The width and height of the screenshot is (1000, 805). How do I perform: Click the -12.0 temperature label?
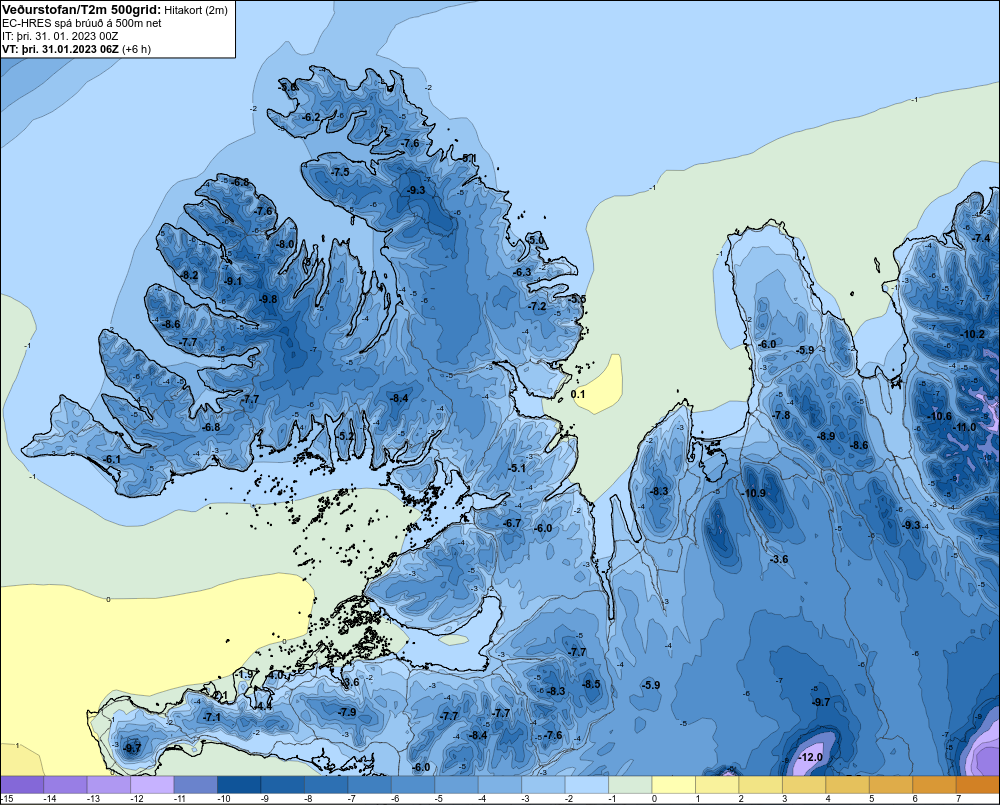[811, 757]
